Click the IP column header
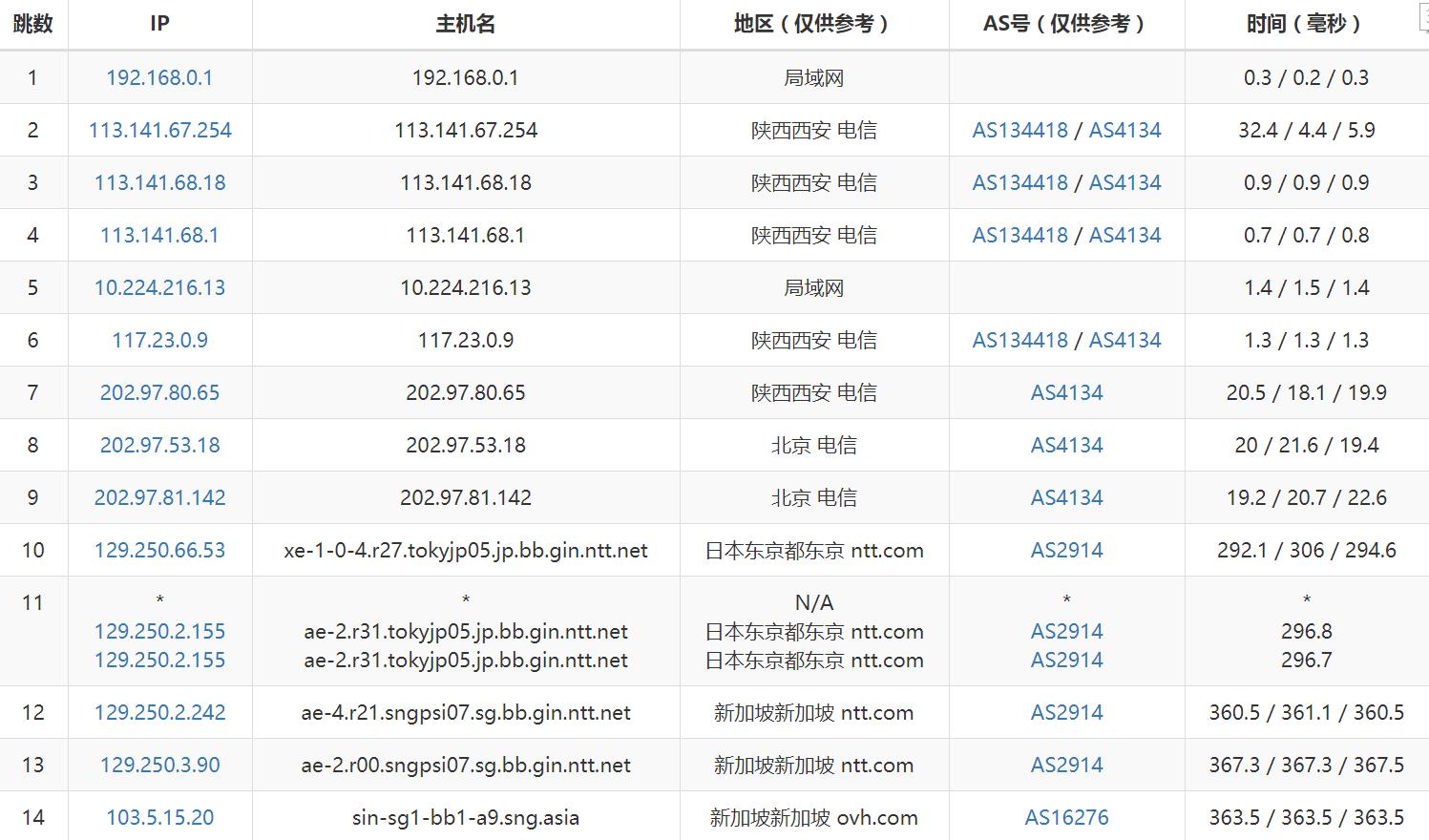 click(x=159, y=24)
